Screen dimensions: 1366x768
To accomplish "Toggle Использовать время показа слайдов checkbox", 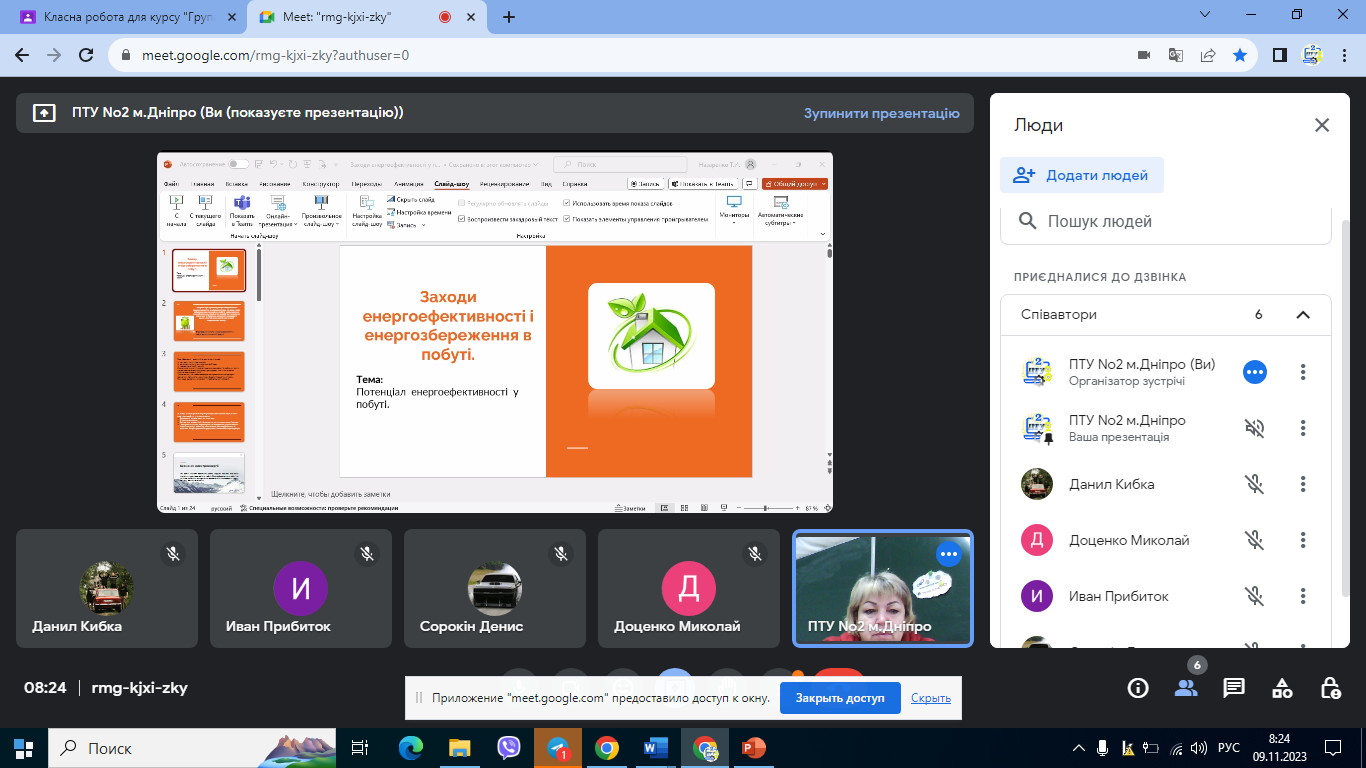I will click(567, 203).
